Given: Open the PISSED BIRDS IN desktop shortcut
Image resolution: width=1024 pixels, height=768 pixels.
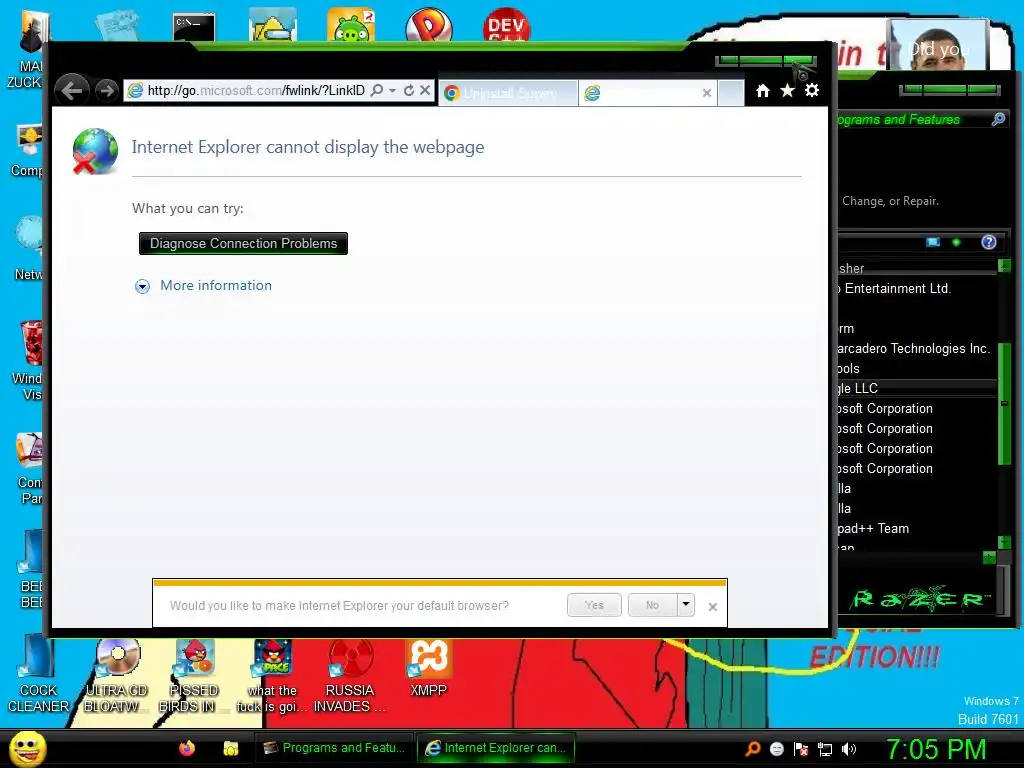Looking at the screenshot, I should pyautogui.click(x=193, y=676).
